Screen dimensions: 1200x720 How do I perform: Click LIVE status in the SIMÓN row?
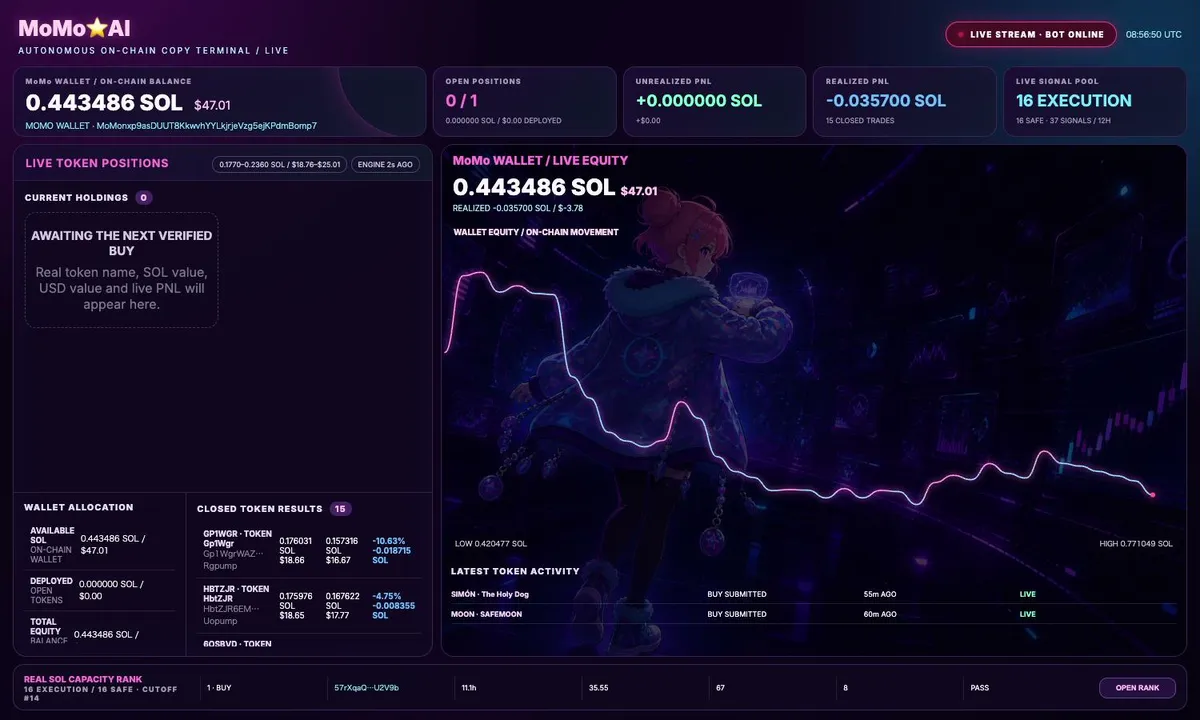pyautogui.click(x=1028, y=594)
